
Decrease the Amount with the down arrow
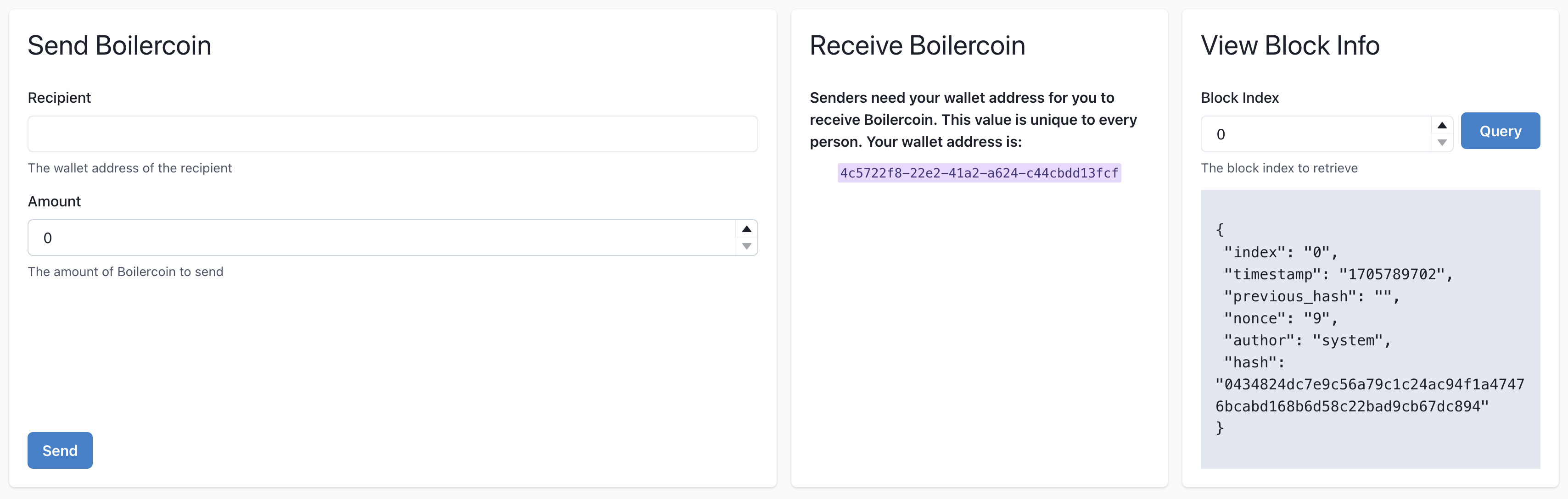pos(746,246)
